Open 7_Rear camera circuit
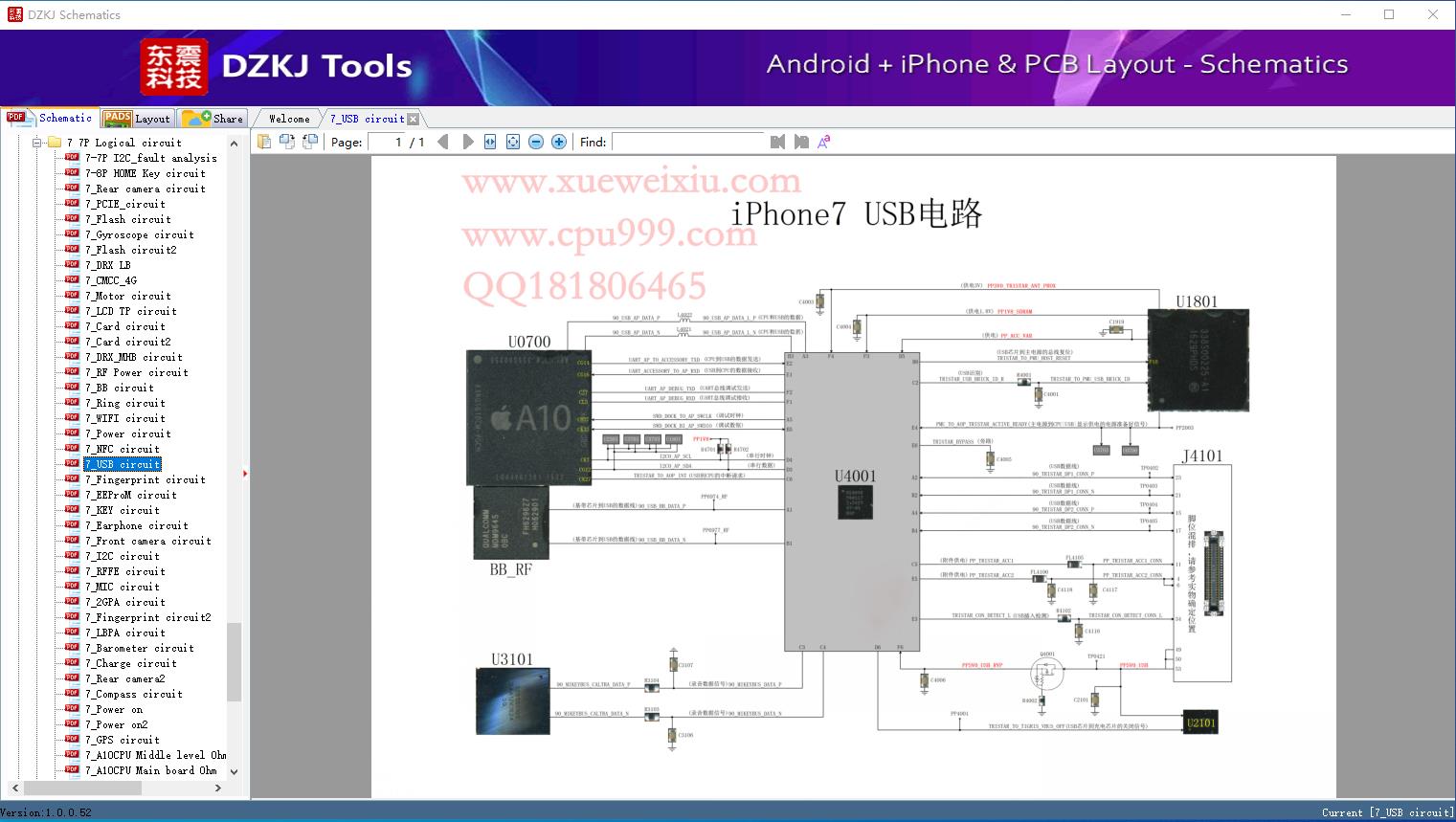1456x822 pixels. click(146, 189)
